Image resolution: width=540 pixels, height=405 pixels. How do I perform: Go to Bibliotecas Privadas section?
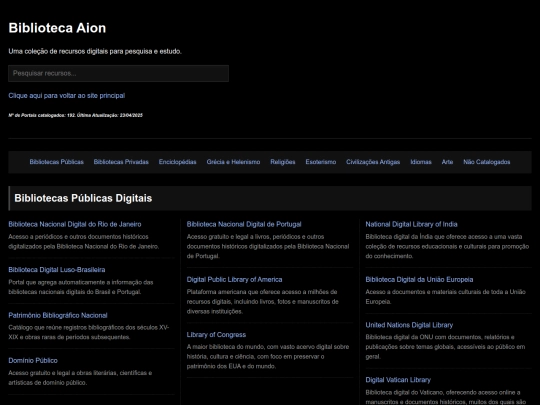click(121, 162)
